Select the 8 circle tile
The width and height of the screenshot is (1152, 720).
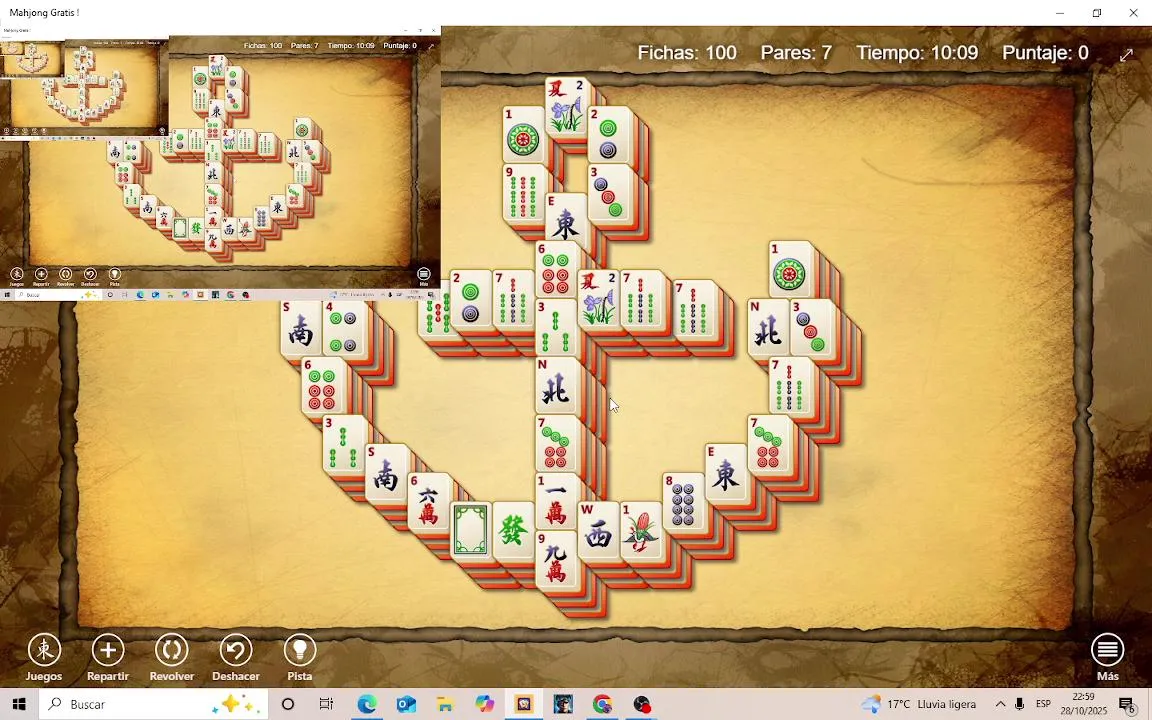tap(684, 500)
